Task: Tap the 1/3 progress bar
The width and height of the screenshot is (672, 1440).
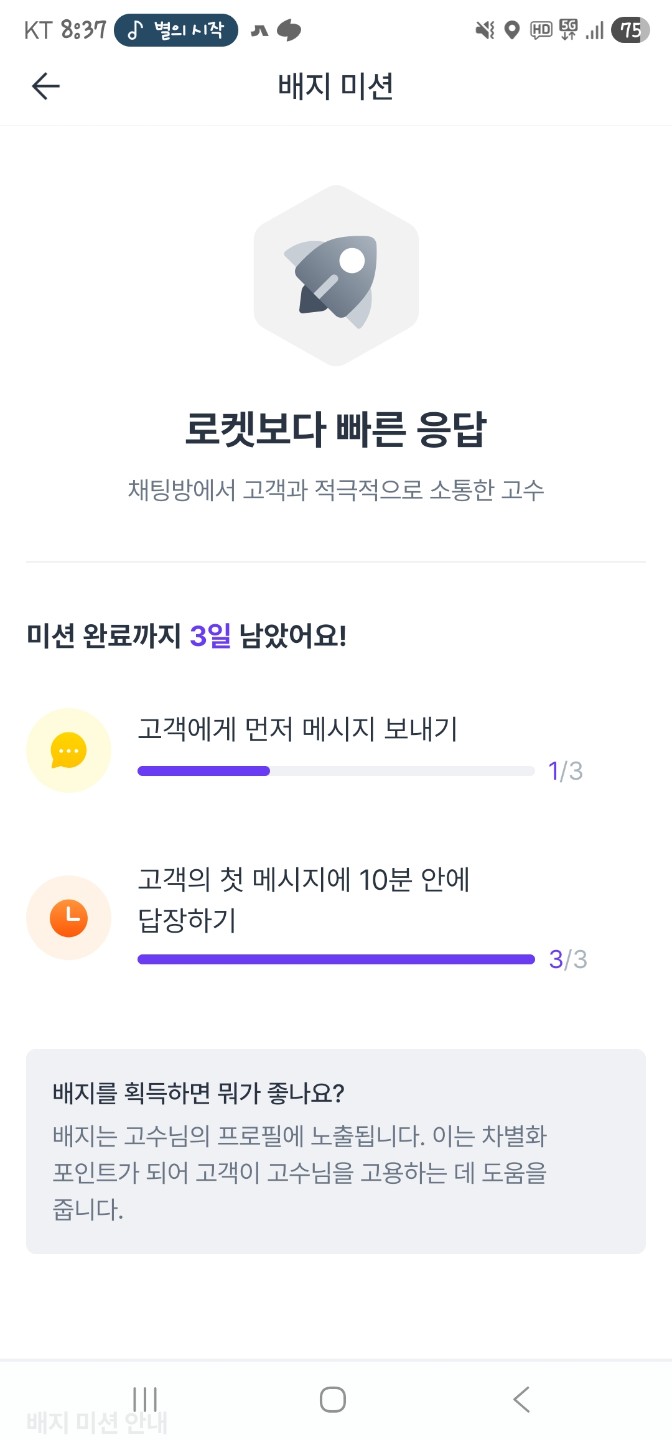Action: pos(335,770)
